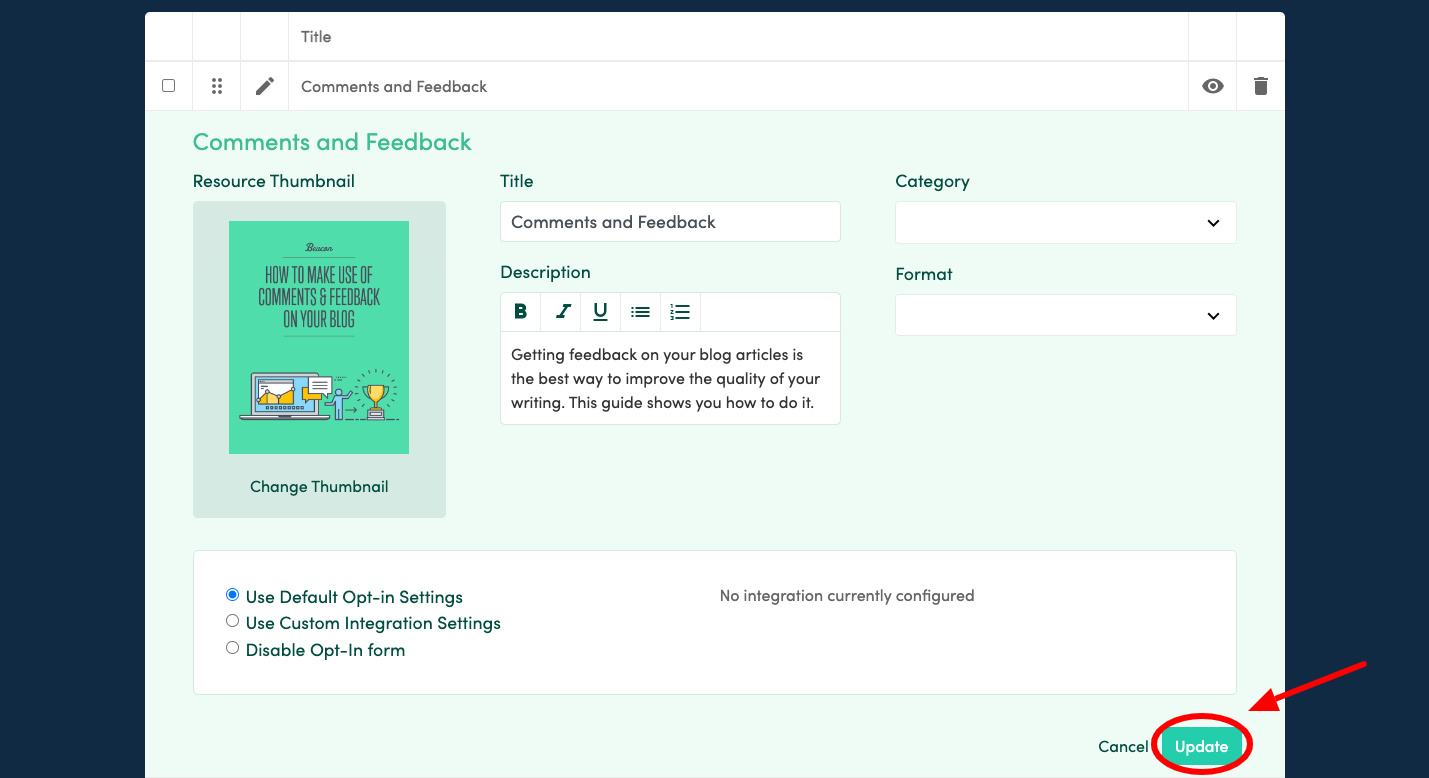Insert a numbered list in the description
Image resolution: width=1429 pixels, height=778 pixels.
point(680,311)
